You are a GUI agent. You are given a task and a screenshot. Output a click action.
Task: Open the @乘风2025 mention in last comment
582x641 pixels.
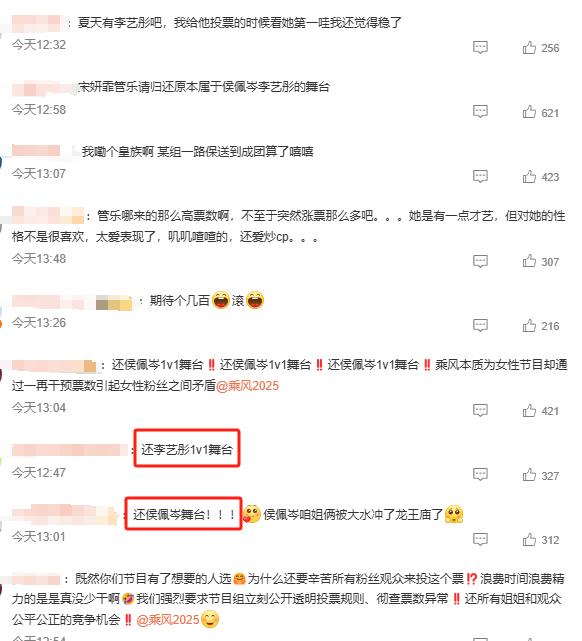pyautogui.click(x=168, y=620)
